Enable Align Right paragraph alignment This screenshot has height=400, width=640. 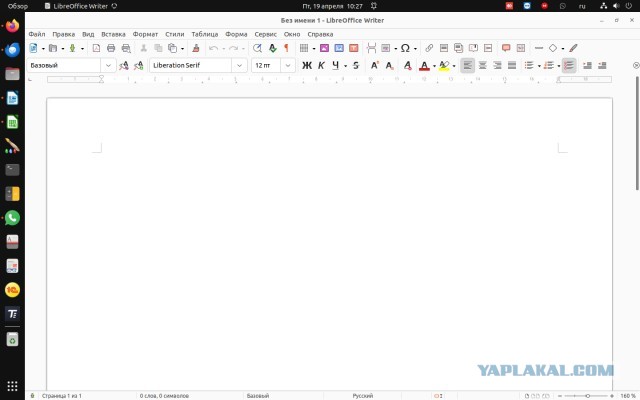(497, 65)
